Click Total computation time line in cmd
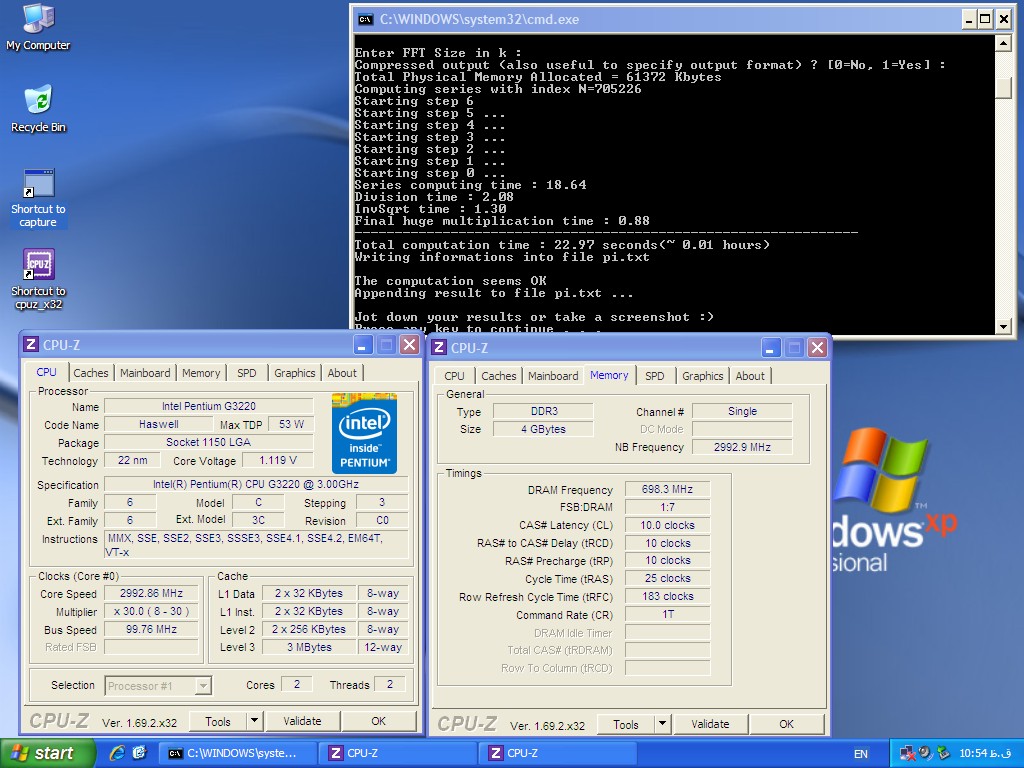1024x768 pixels. [x=562, y=245]
